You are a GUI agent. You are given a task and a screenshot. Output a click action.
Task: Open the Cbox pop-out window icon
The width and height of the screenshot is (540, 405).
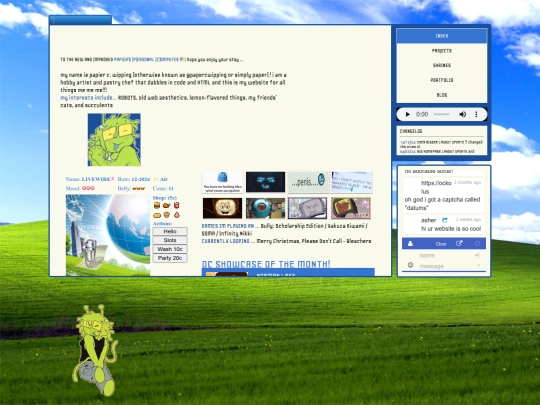point(459,243)
